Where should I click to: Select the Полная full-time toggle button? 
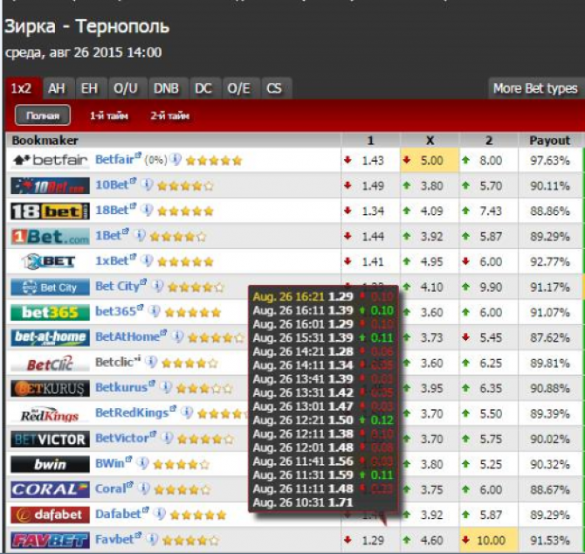(43, 116)
